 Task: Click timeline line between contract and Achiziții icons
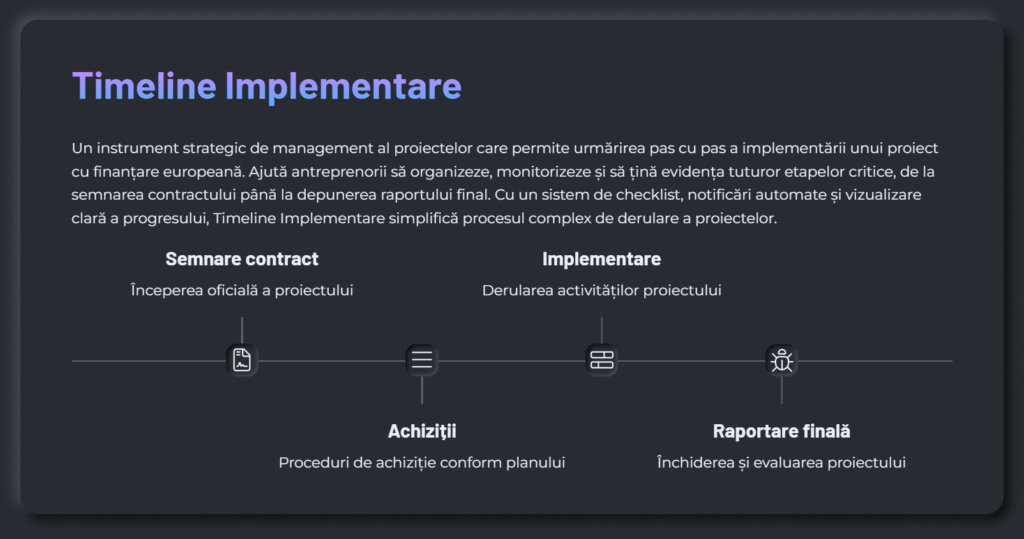(x=332, y=360)
